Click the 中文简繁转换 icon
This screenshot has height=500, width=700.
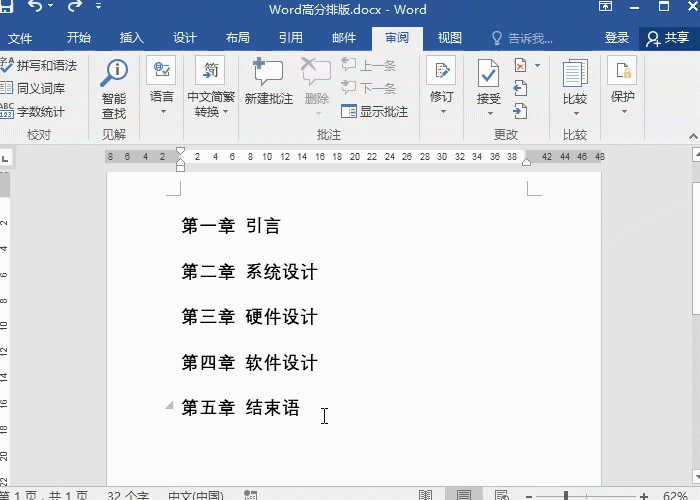[x=210, y=70]
